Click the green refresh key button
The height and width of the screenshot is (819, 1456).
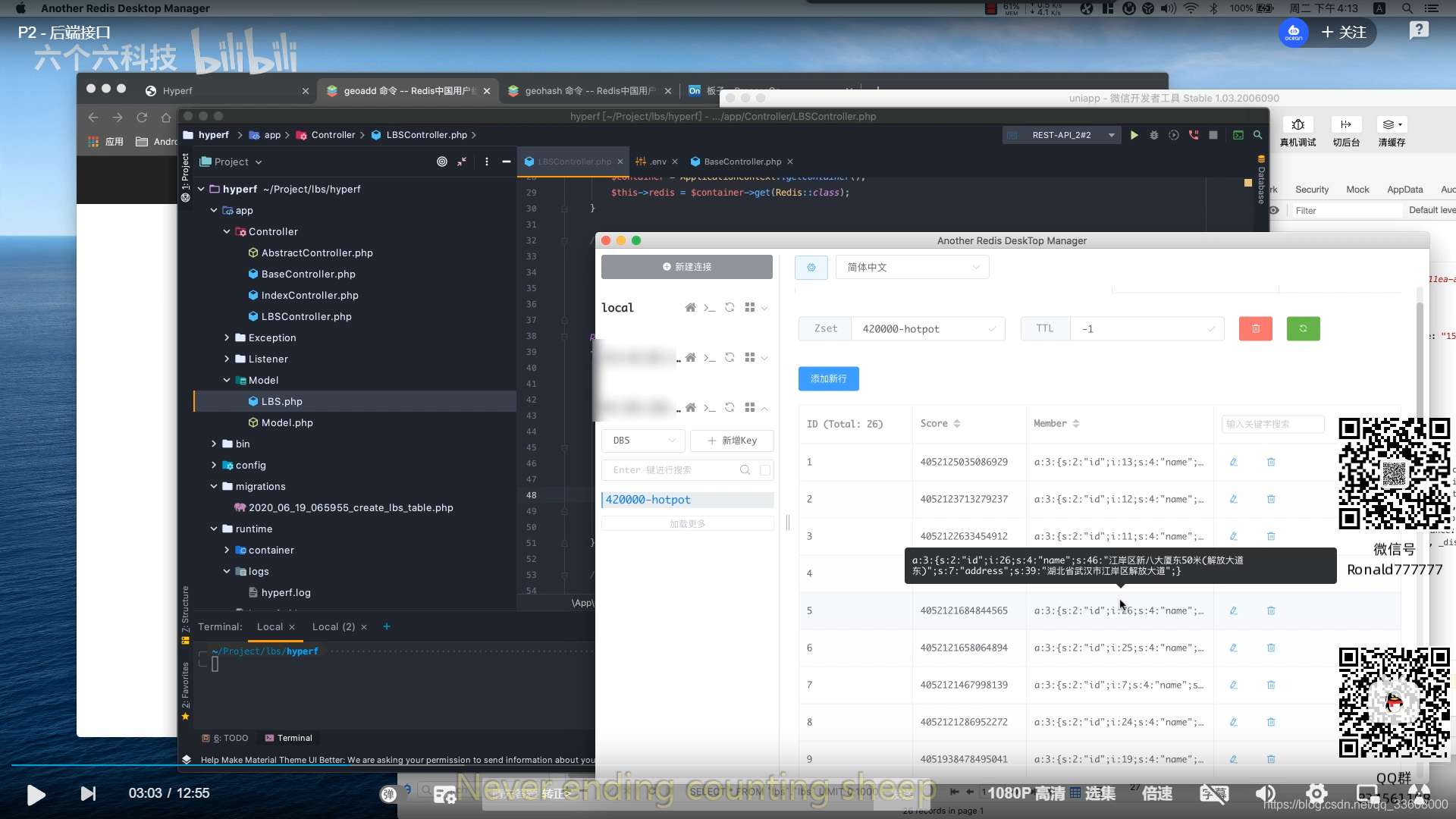(1303, 328)
